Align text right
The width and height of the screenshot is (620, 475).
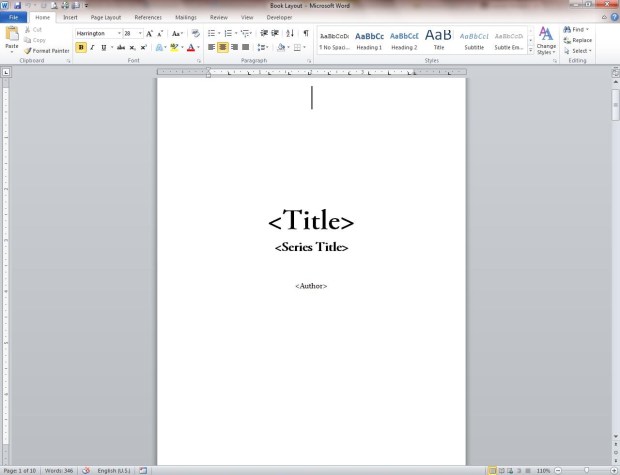coord(234,47)
